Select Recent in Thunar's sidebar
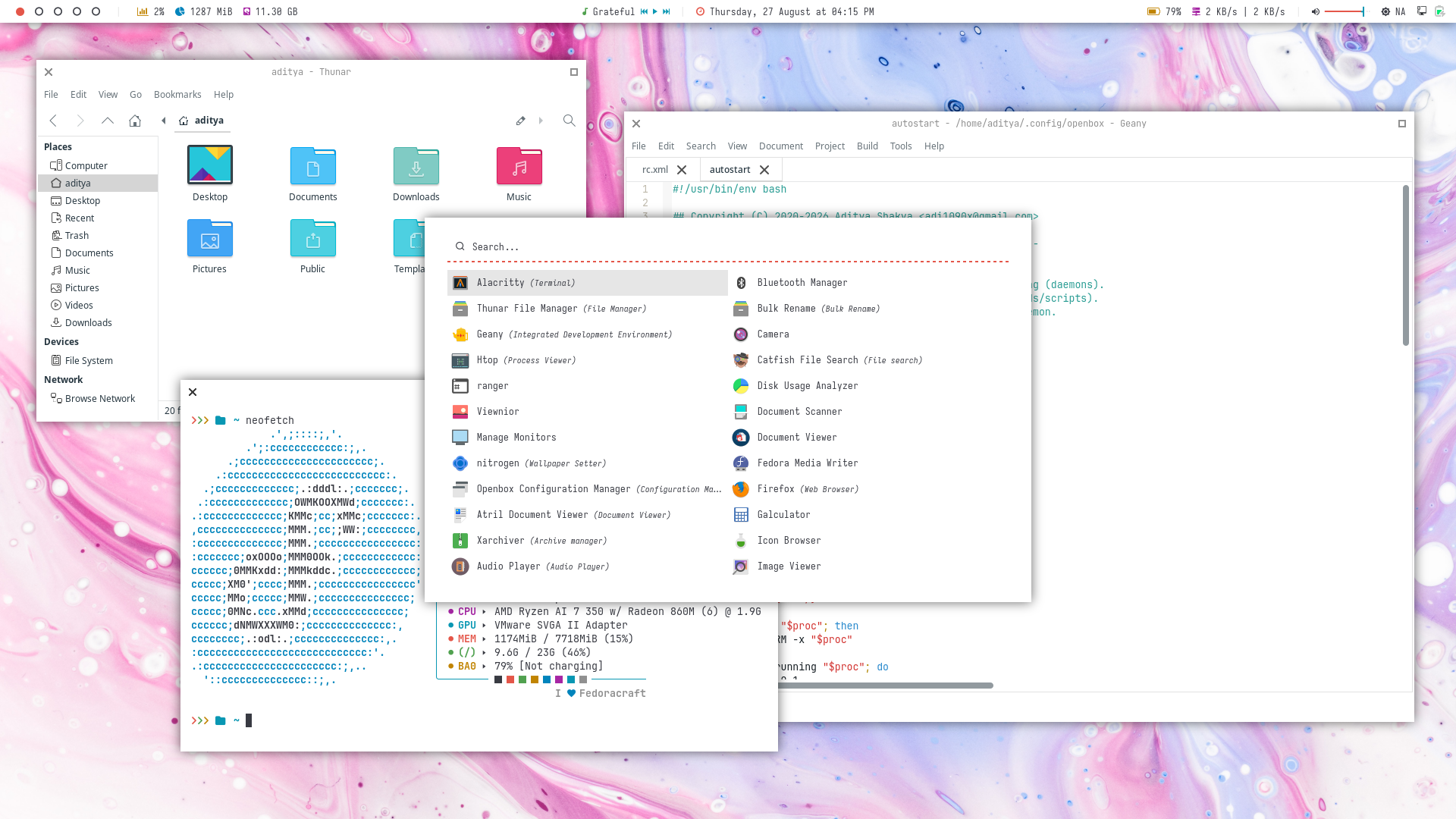 click(x=98, y=218)
